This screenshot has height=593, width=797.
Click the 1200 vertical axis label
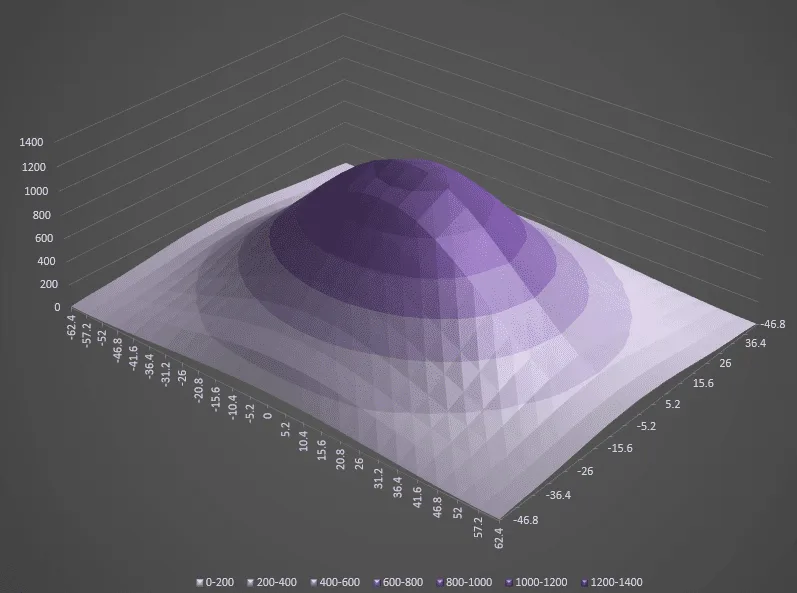(x=34, y=167)
